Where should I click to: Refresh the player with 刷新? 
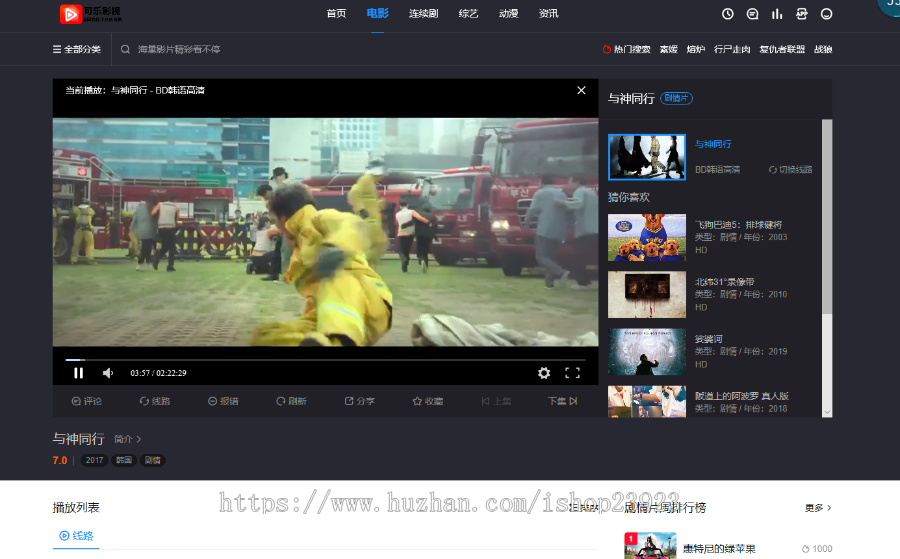click(291, 401)
